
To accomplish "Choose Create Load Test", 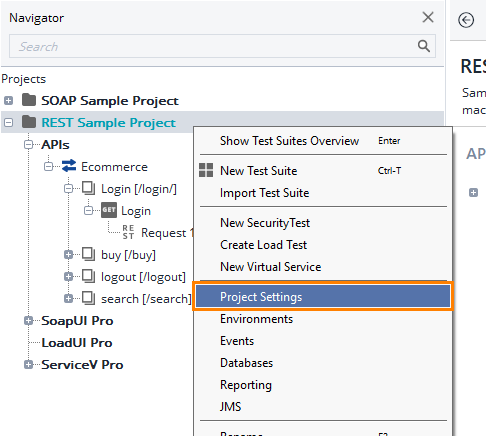I will (x=323, y=245).
